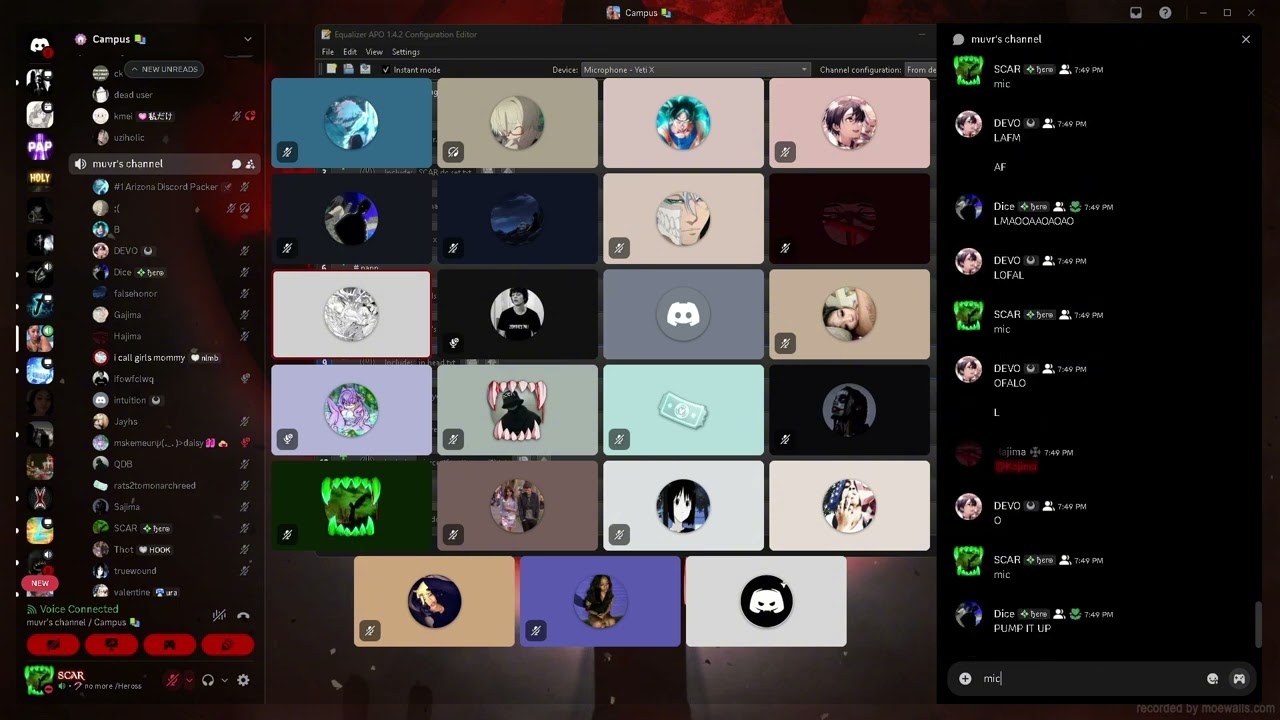This screenshot has height=720, width=1280.
Task: Disconnect from voice call
Action: click(x=243, y=616)
